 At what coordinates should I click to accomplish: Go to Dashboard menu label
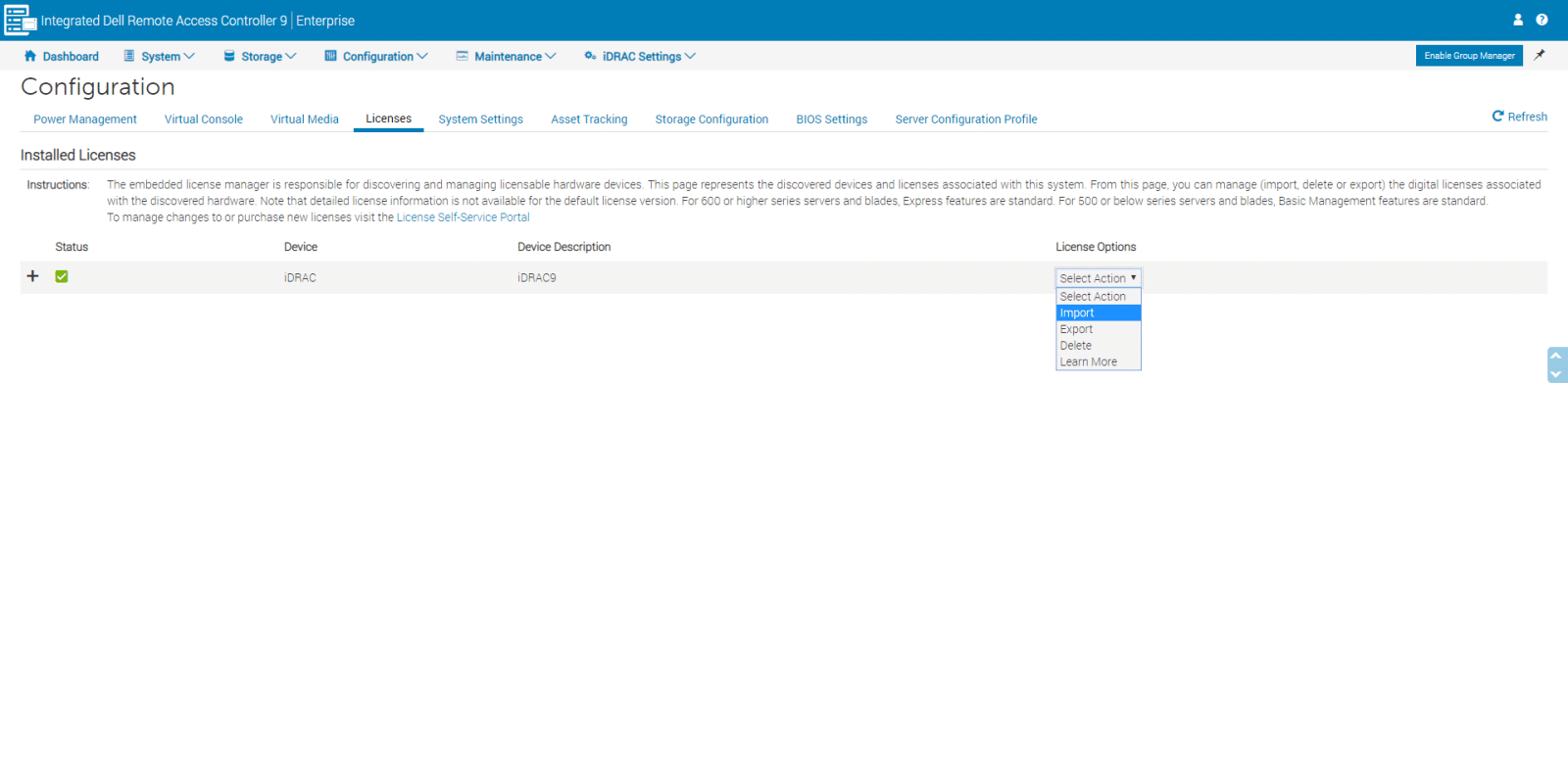[x=71, y=57]
